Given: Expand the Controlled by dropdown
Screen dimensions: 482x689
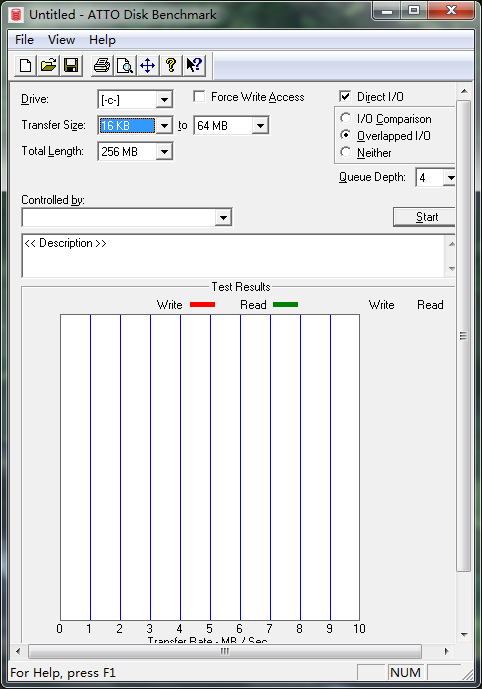Looking at the screenshot, I should click(223, 218).
